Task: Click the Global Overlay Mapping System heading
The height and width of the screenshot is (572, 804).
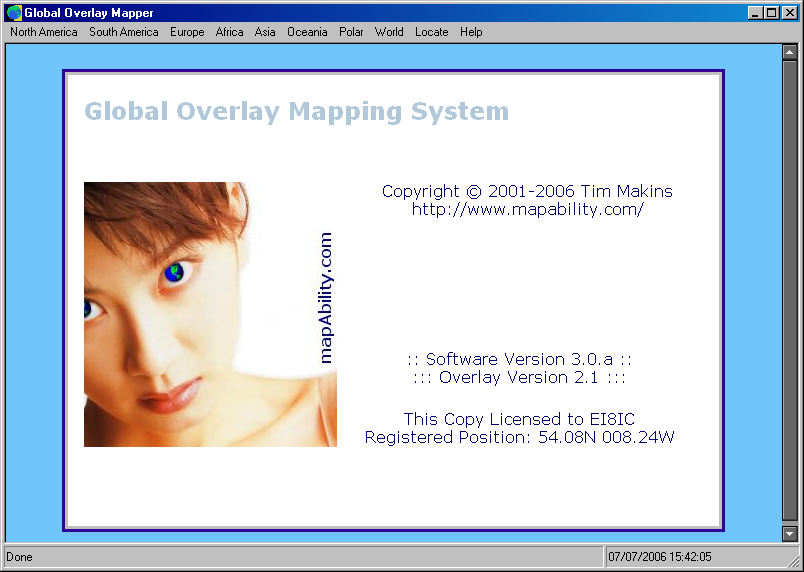Action: pyautogui.click(x=296, y=112)
